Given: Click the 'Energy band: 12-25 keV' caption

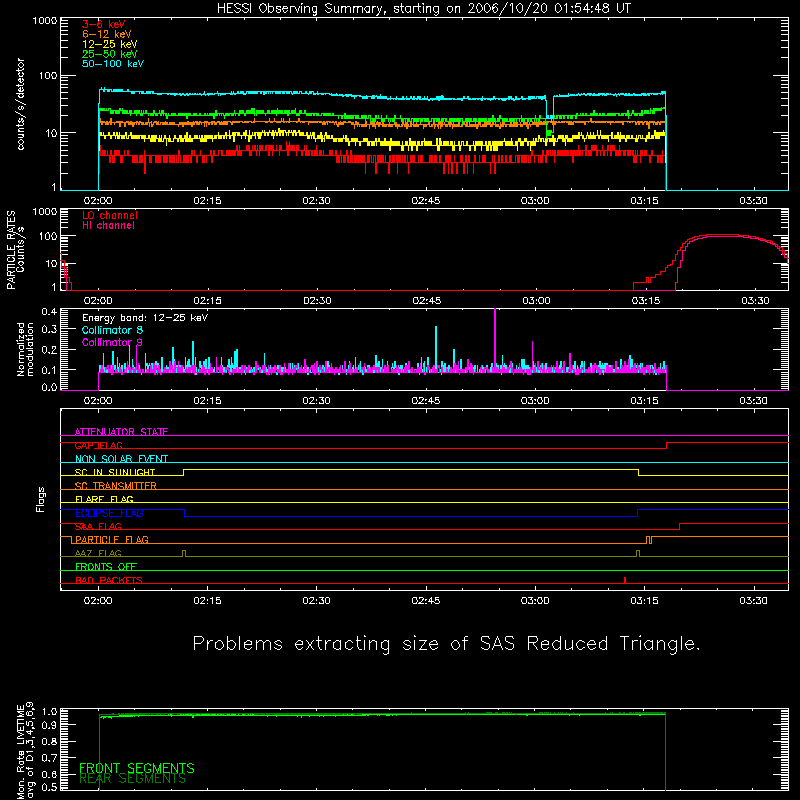Looking at the screenshot, I should (145, 318).
